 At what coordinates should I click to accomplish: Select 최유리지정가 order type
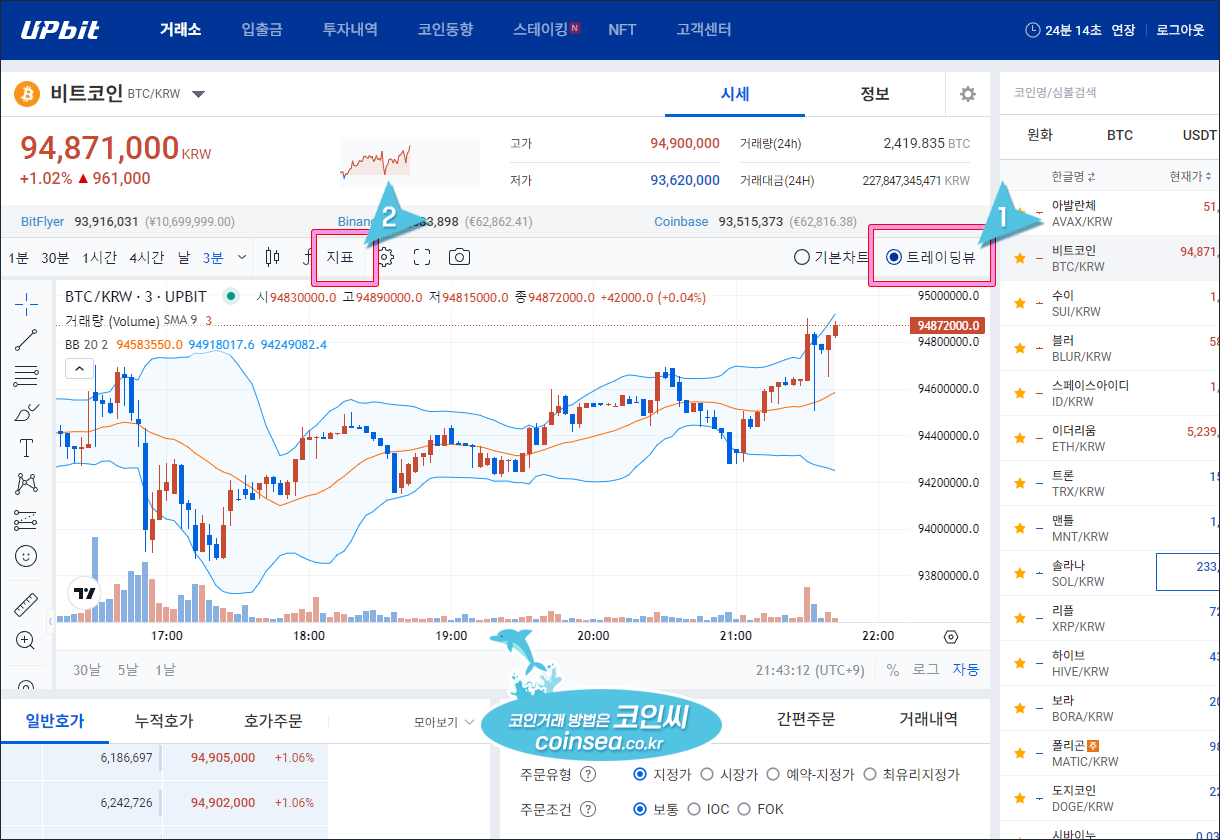869,774
